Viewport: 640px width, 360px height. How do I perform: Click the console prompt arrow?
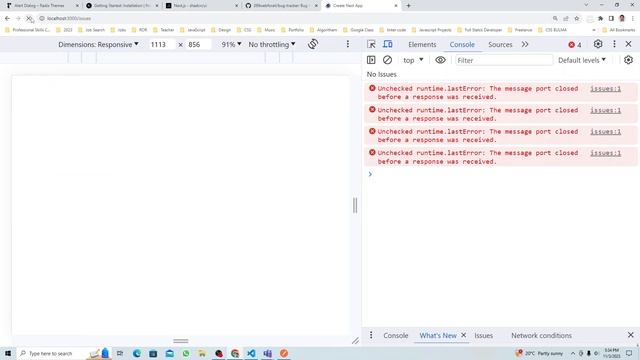click(x=370, y=174)
